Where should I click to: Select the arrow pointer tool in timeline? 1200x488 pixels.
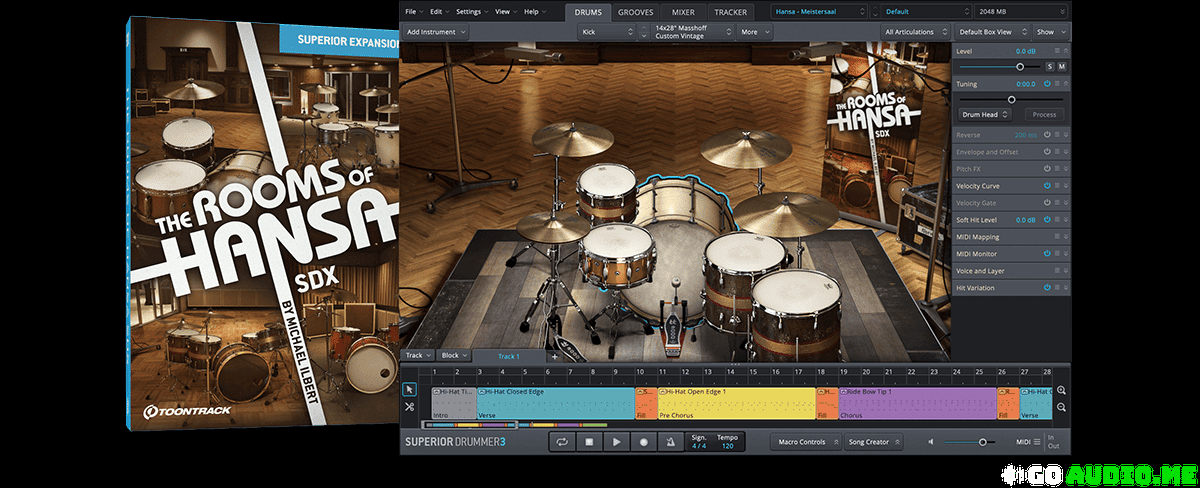(410, 390)
